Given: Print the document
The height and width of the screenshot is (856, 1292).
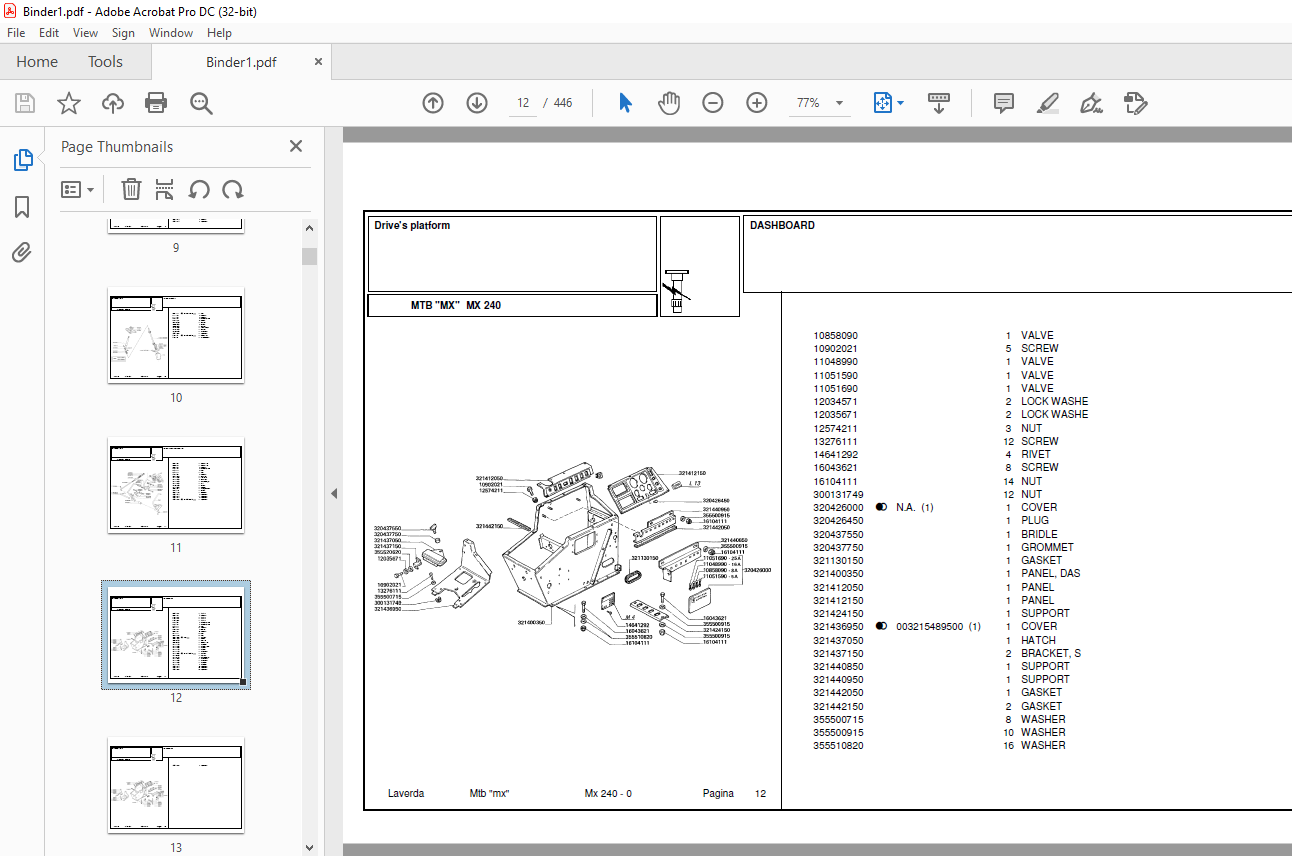Looking at the screenshot, I should pos(156,103).
